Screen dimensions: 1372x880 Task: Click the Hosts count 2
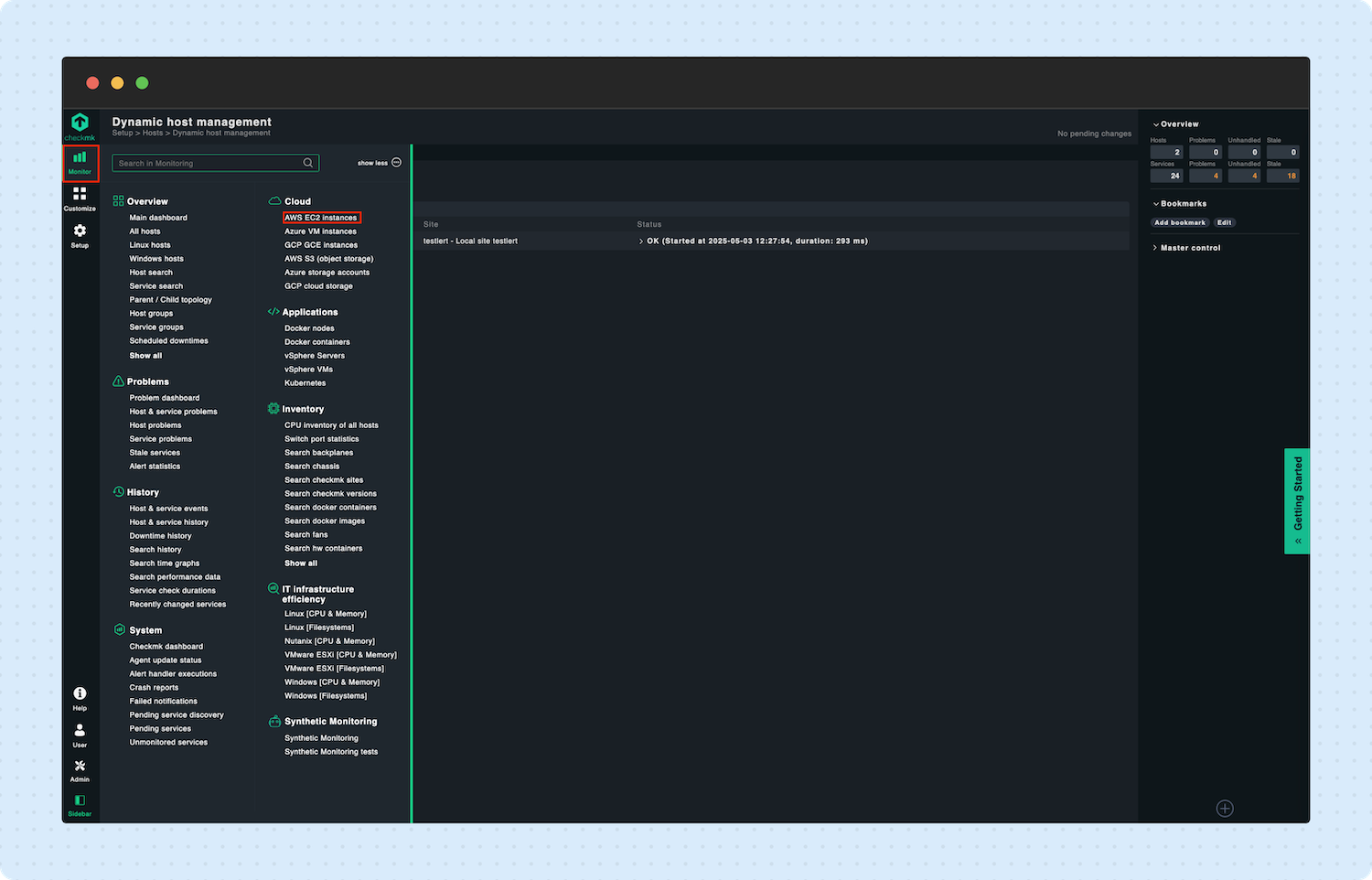point(1166,152)
